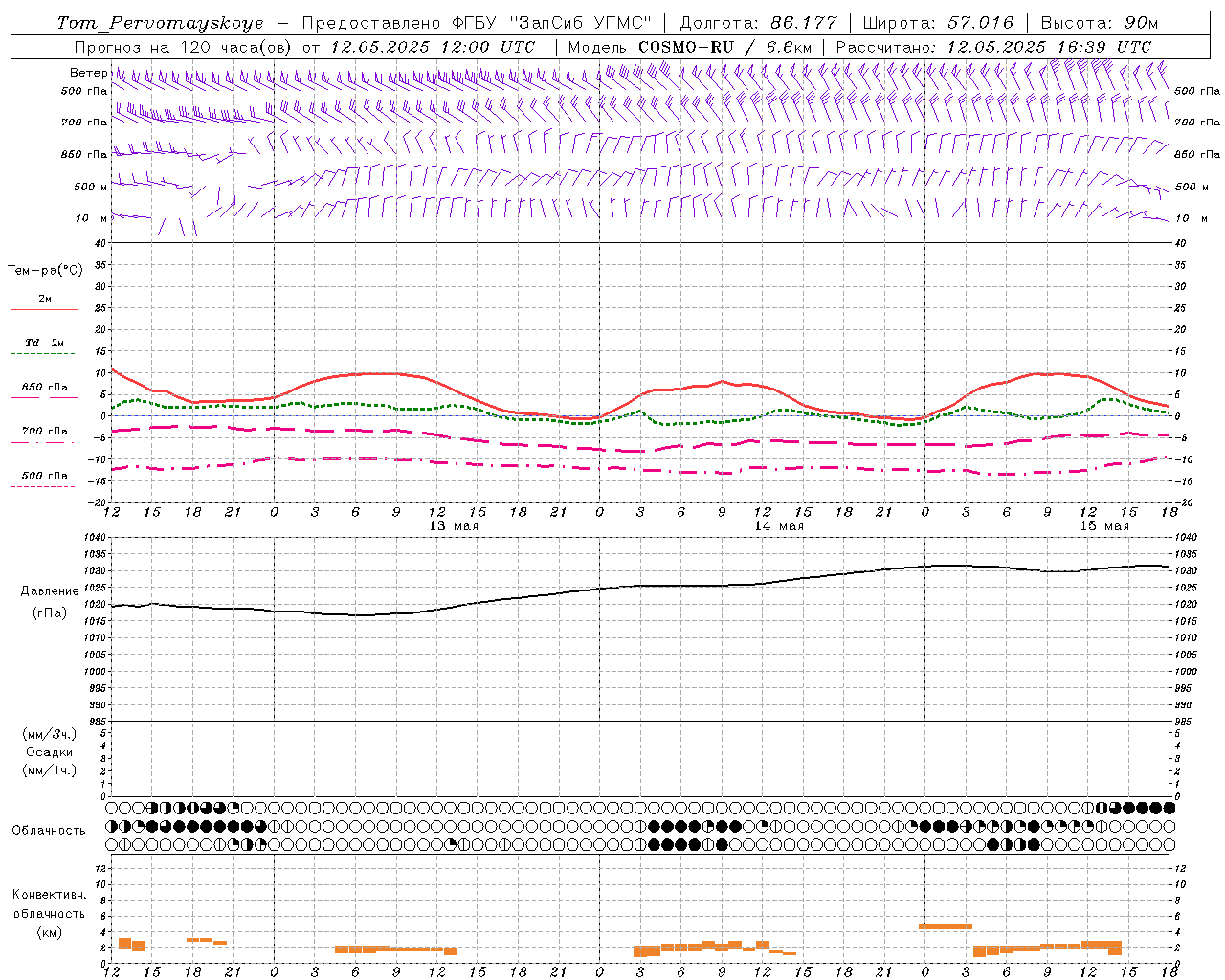Click the 13 мая date label

pos(454,526)
